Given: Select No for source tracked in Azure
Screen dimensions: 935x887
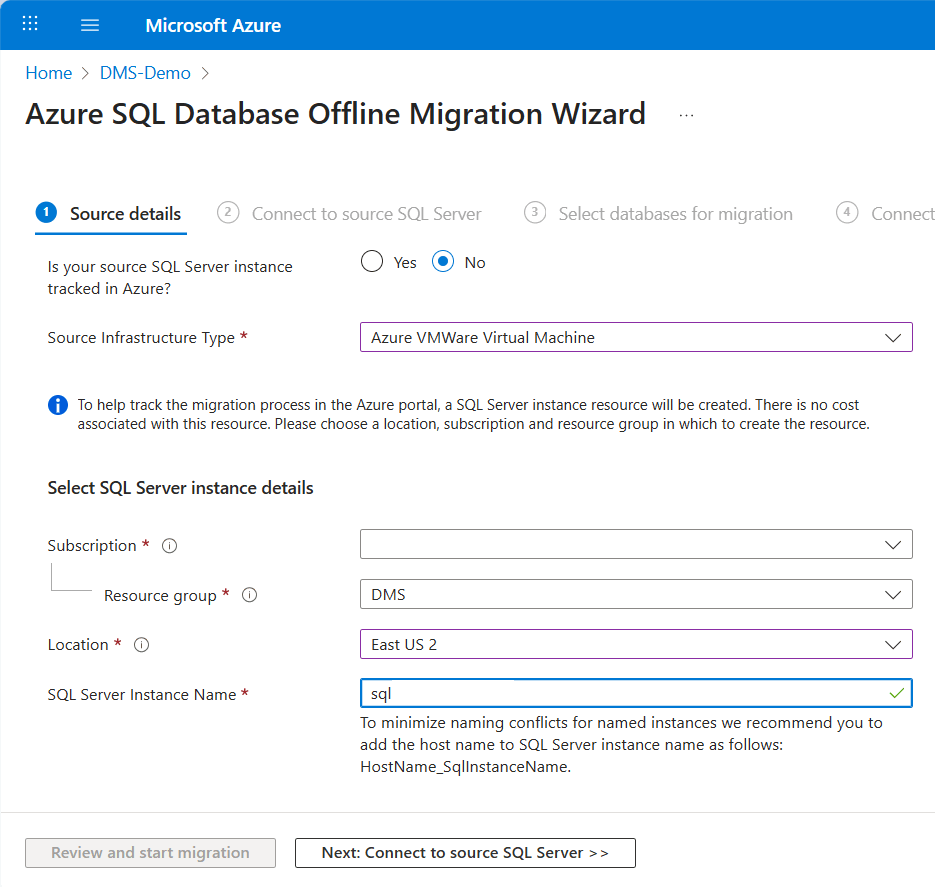Looking at the screenshot, I should pyautogui.click(x=442, y=261).
